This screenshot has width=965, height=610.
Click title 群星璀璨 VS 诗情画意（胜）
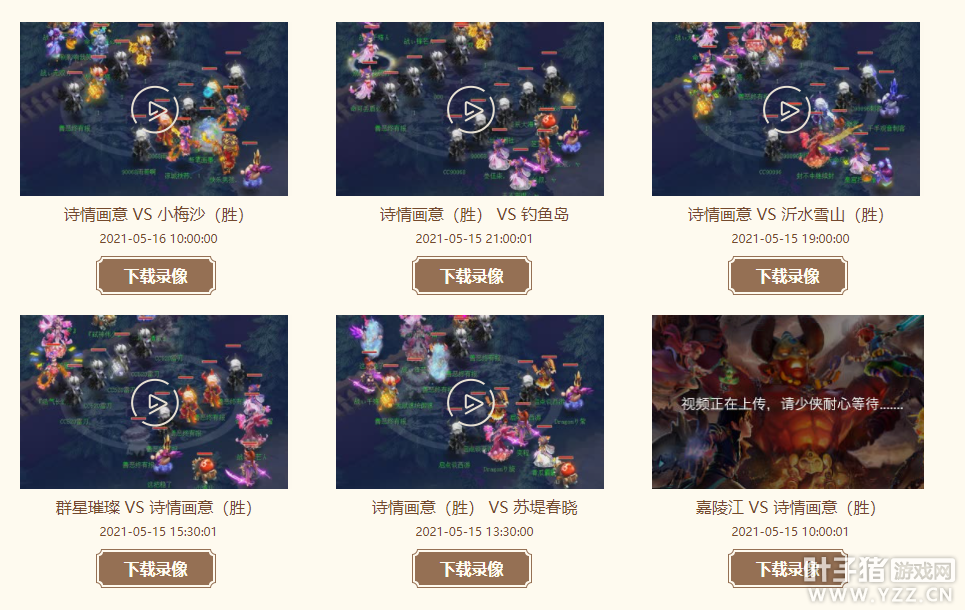pyautogui.click(x=154, y=508)
